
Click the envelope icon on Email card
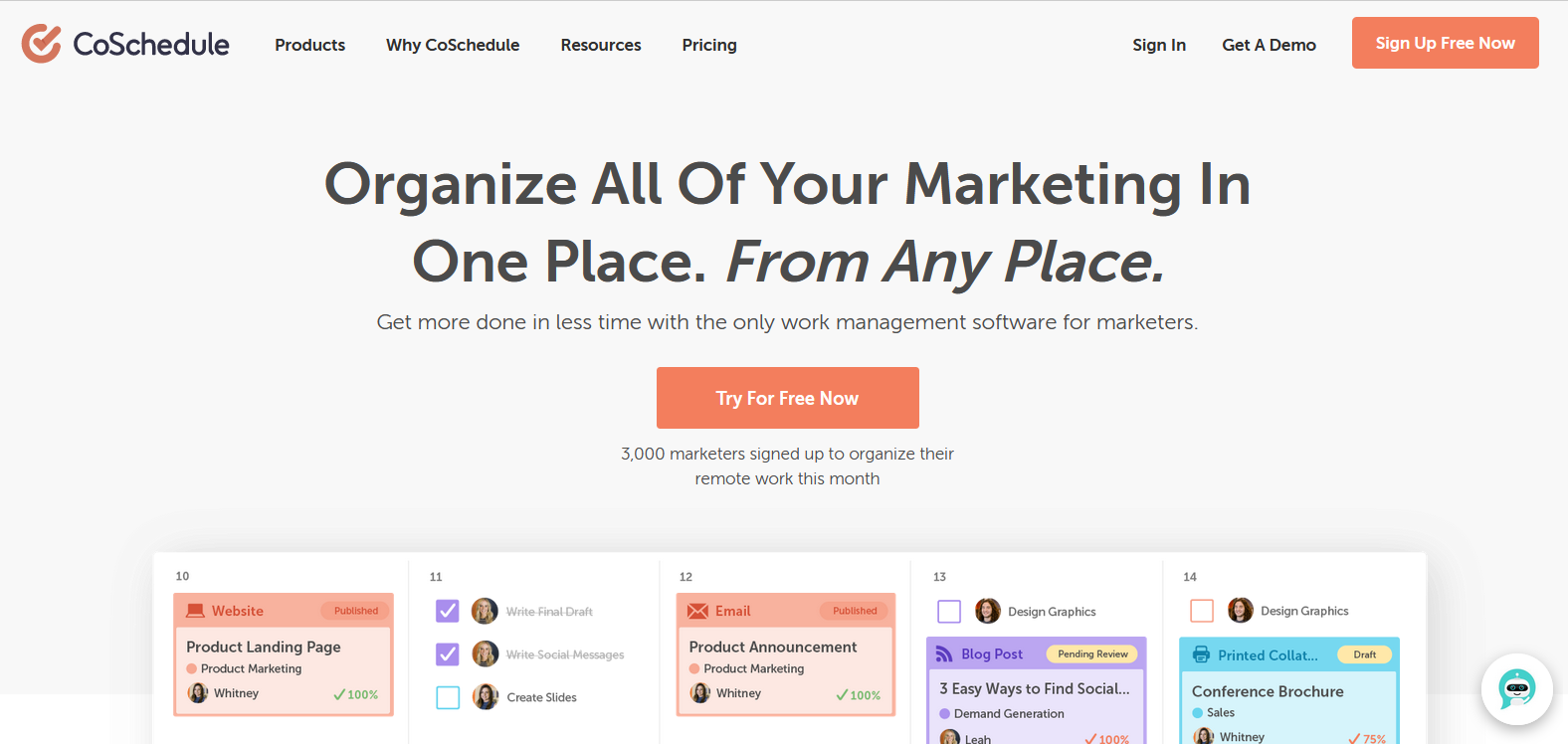point(698,611)
